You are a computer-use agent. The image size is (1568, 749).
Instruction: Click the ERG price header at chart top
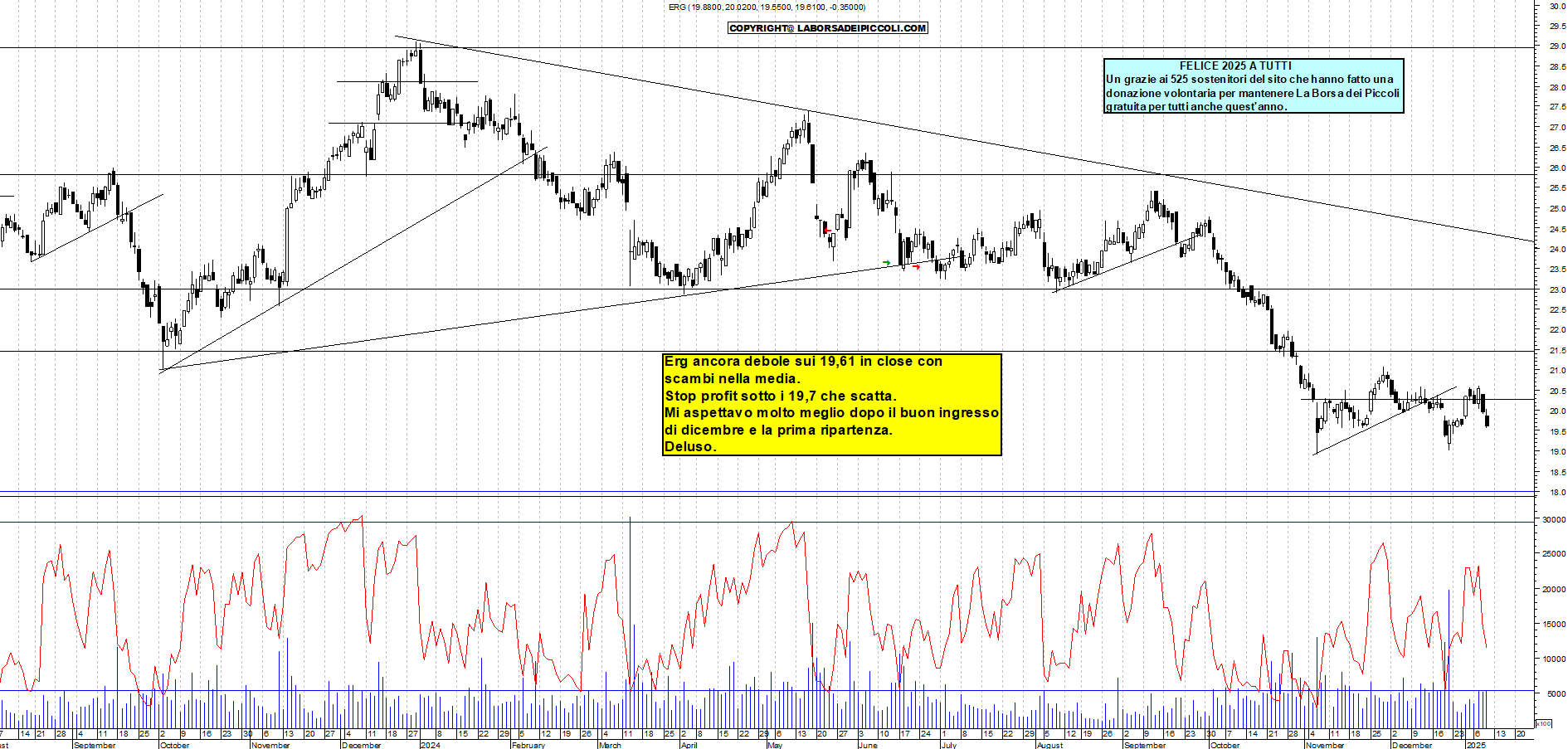click(x=767, y=7)
